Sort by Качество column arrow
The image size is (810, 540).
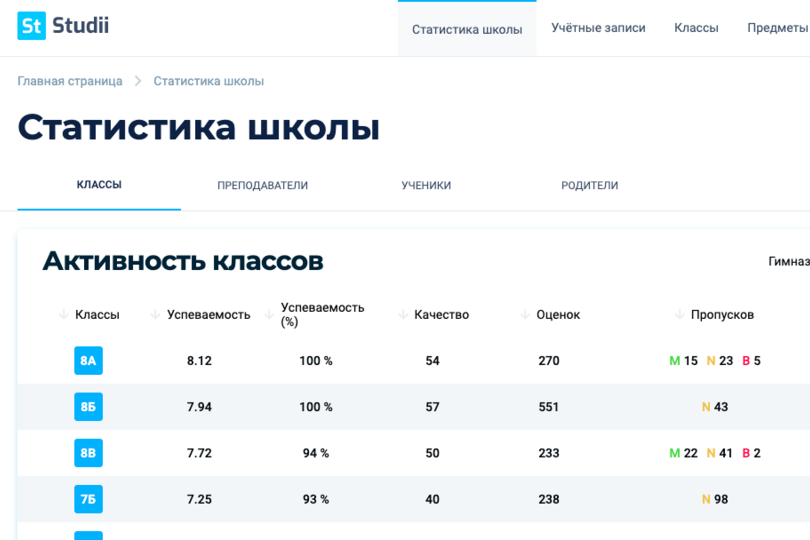click(x=403, y=314)
